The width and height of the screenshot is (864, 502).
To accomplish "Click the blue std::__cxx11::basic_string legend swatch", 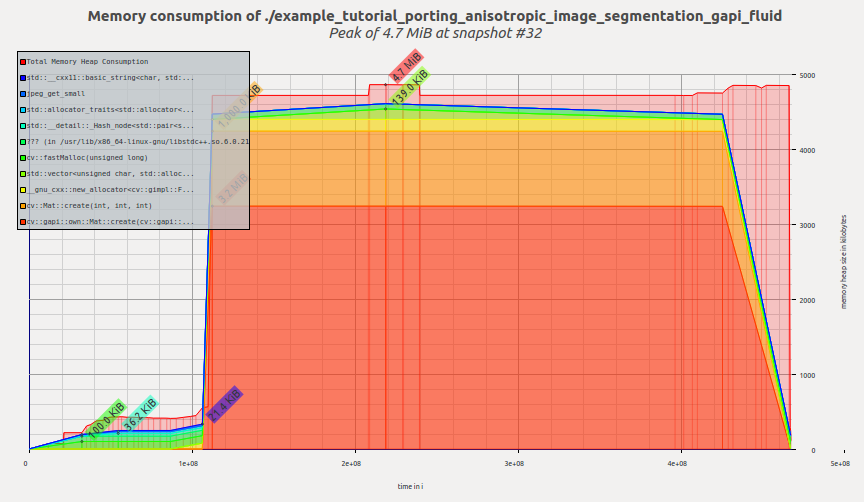I will coord(23,77).
